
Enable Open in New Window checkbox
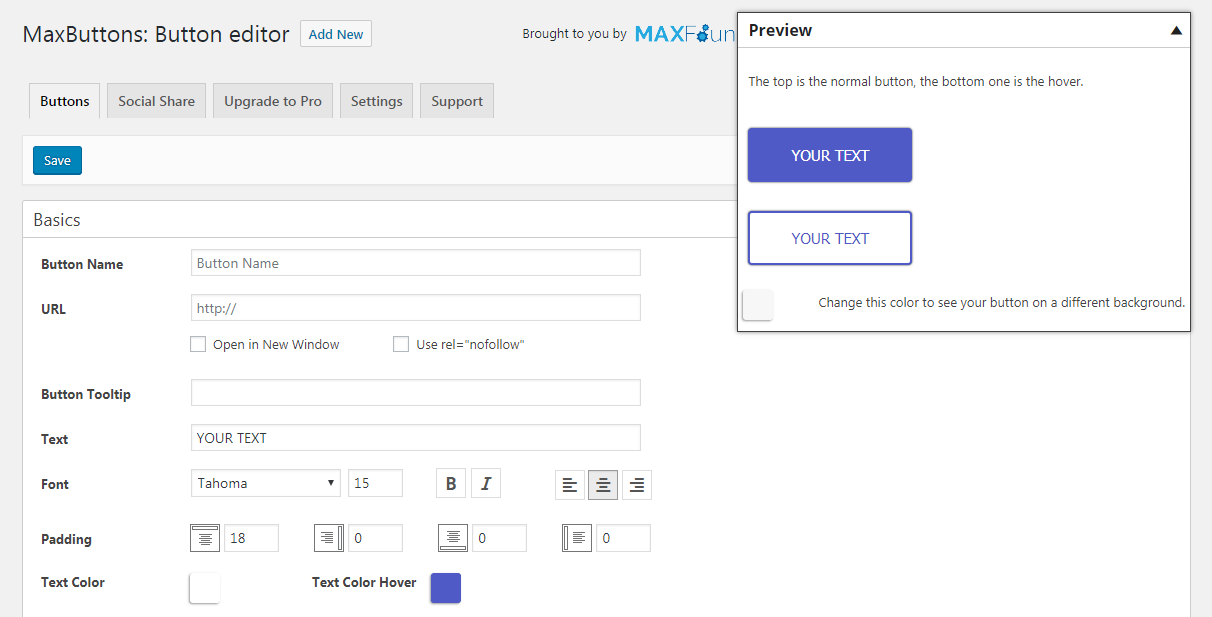click(x=198, y=344)
